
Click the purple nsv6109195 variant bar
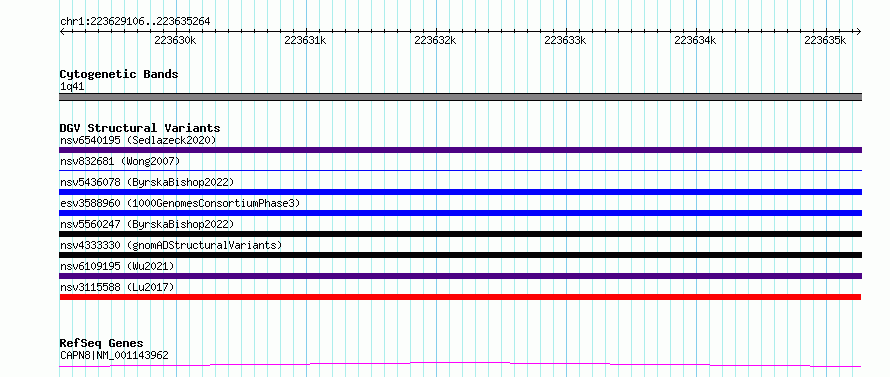[x=460, y=276]
